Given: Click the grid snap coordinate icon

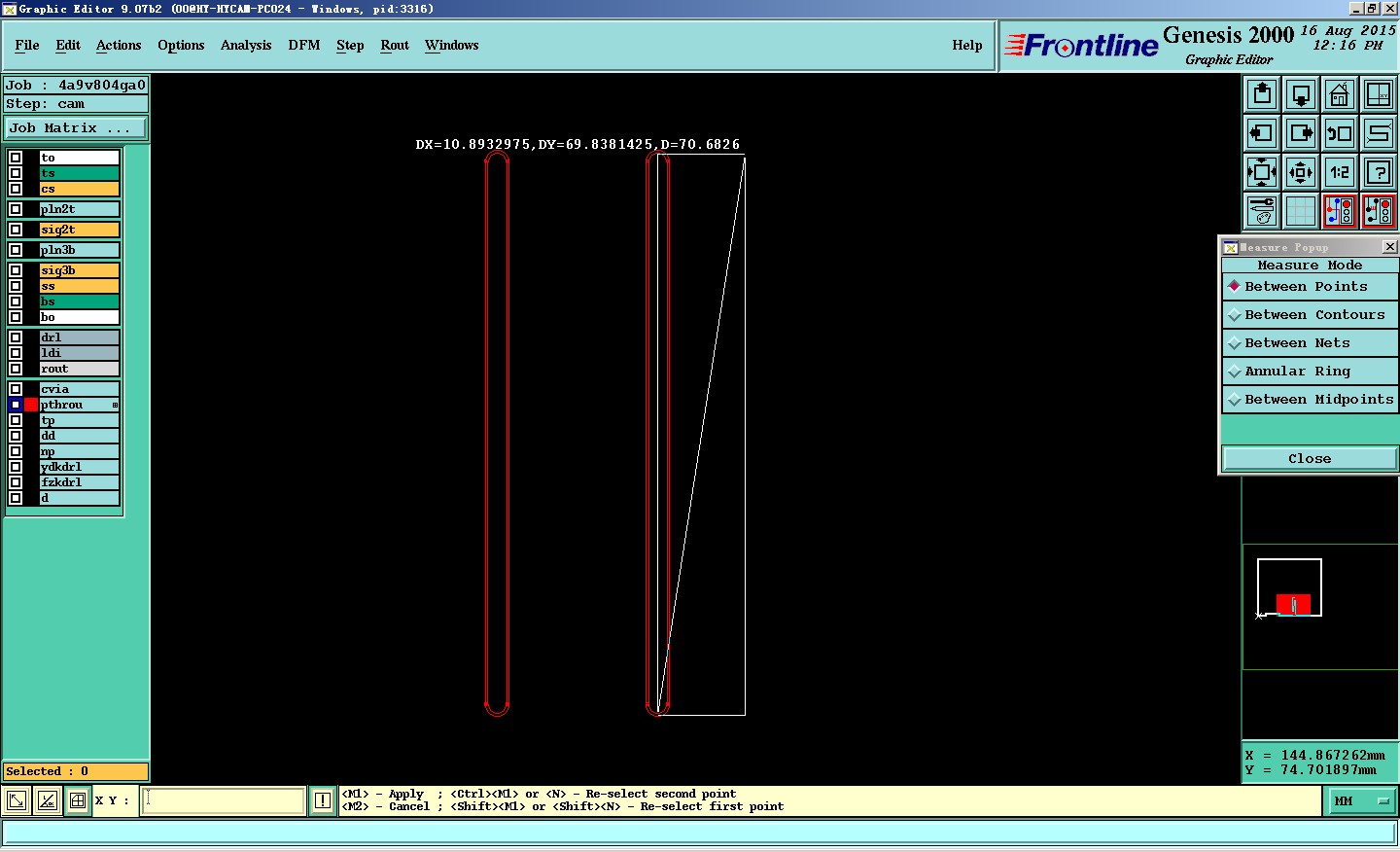Looking at the screenshot, I should (78, 800).
